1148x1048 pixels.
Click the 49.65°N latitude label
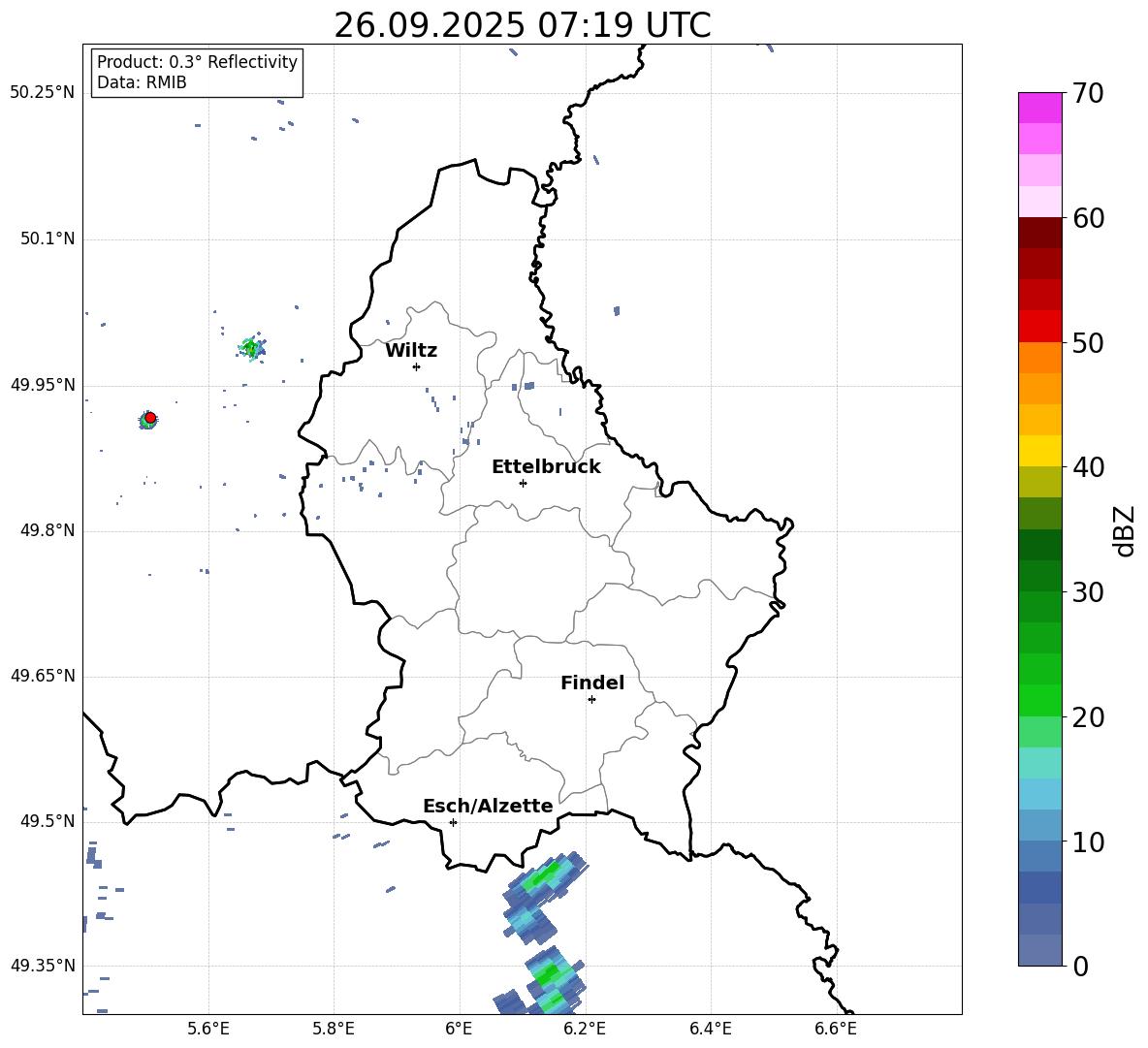coord(43,676)
